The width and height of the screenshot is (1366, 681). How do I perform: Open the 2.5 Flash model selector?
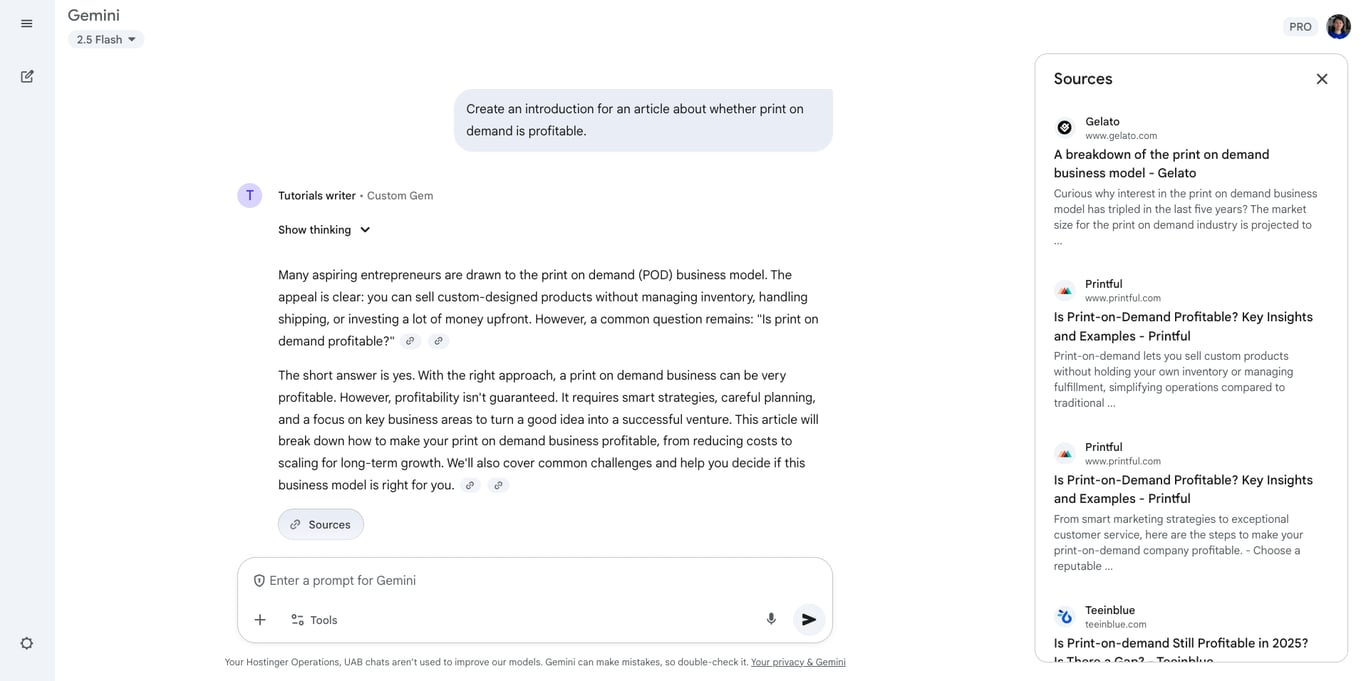click(x=105, y=39)
